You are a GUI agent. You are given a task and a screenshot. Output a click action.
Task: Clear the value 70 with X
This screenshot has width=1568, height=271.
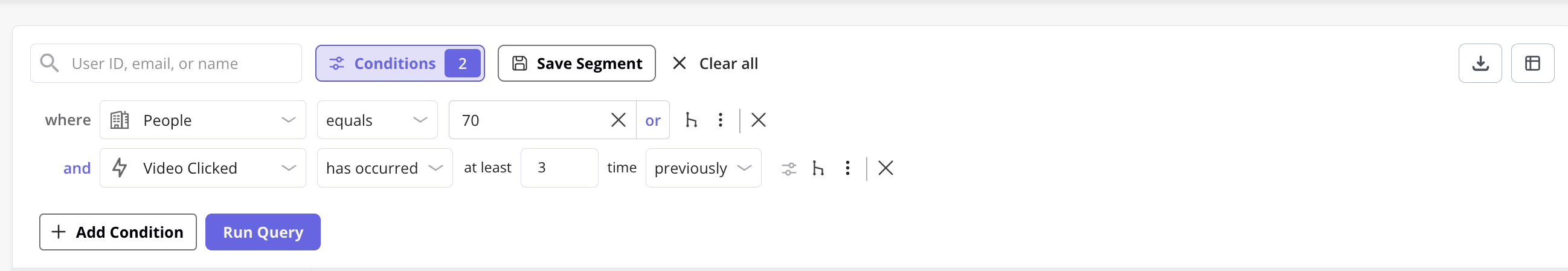tap(618, 120)
